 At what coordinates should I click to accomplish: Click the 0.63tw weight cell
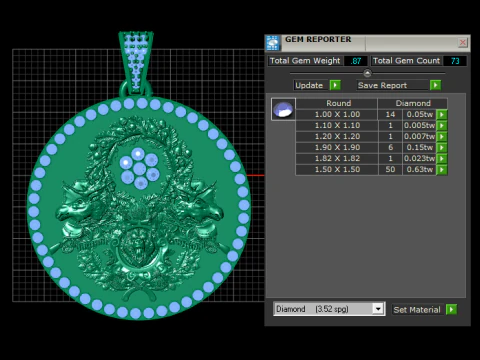click(x=419, y=169)
